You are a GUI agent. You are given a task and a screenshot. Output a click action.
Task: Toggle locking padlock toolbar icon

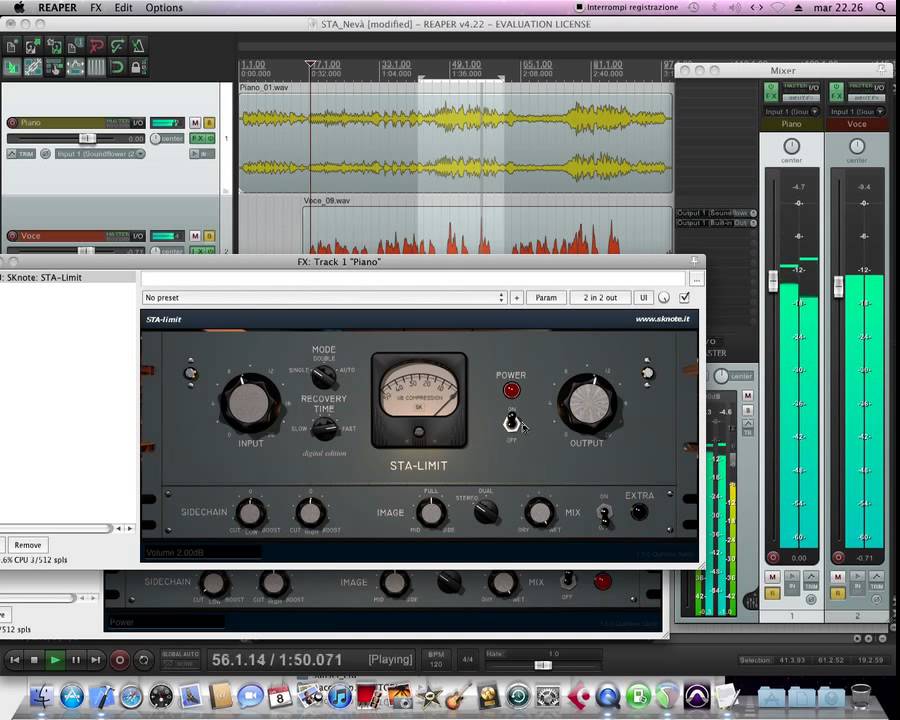(138, 67)
